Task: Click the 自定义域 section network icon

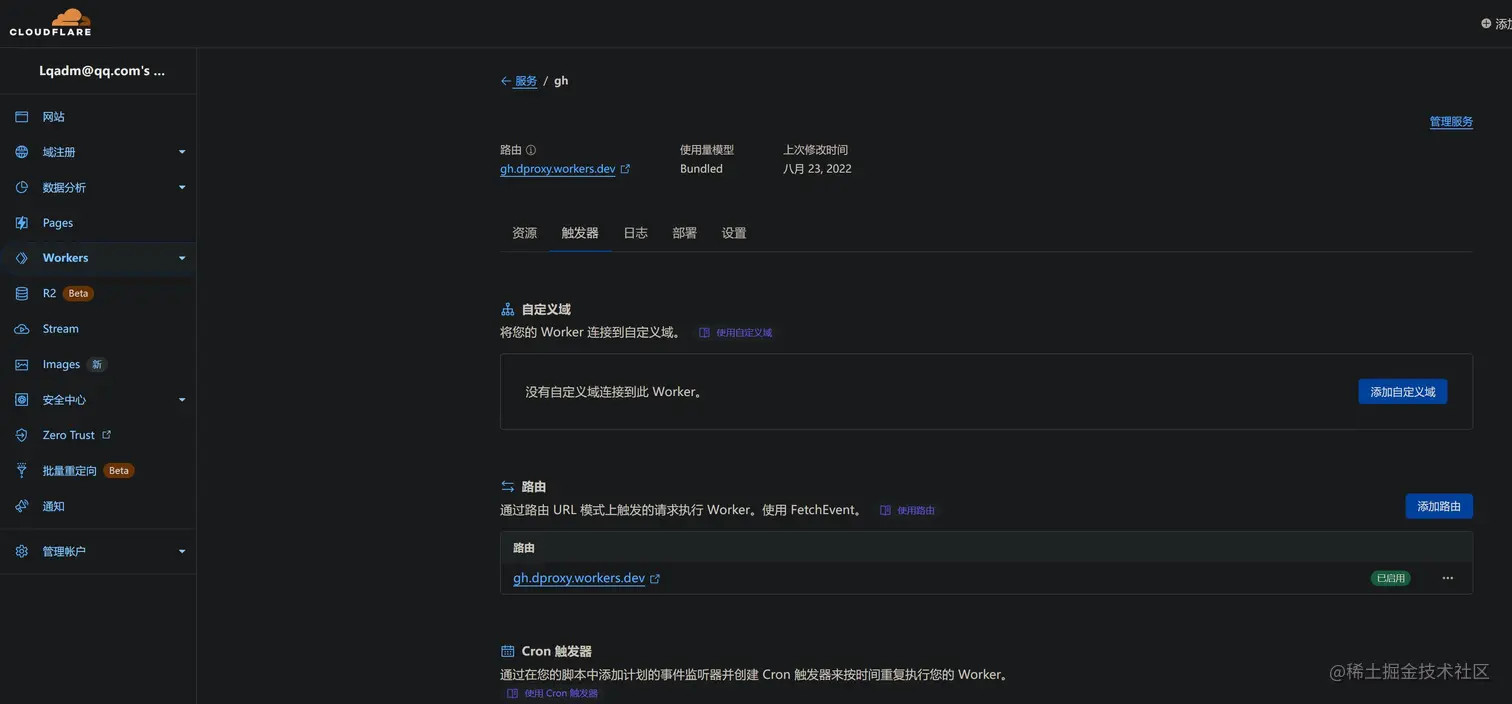Action: [507, 310]
